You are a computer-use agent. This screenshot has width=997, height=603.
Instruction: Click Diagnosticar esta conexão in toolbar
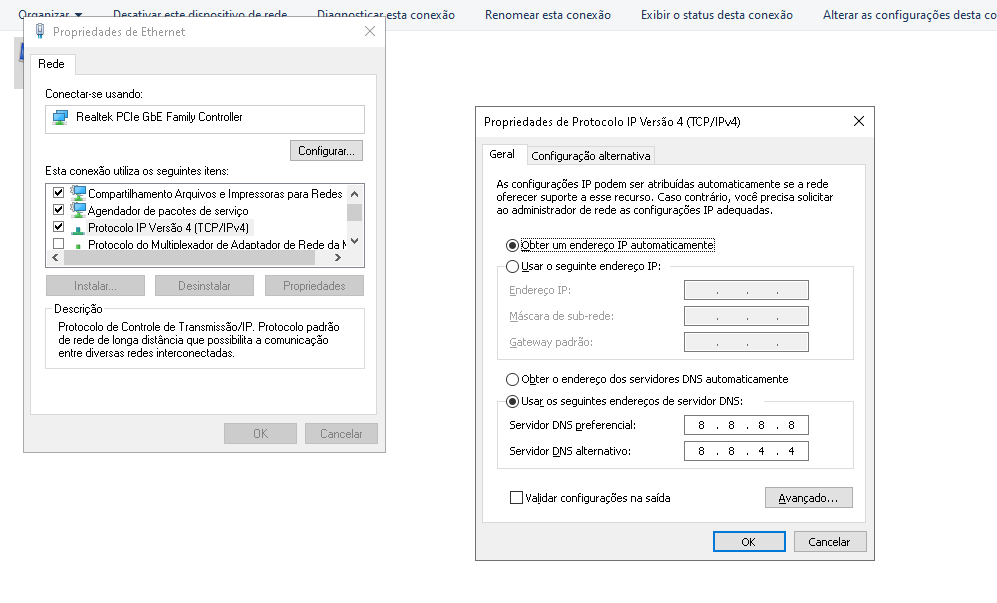coord(386,15)
